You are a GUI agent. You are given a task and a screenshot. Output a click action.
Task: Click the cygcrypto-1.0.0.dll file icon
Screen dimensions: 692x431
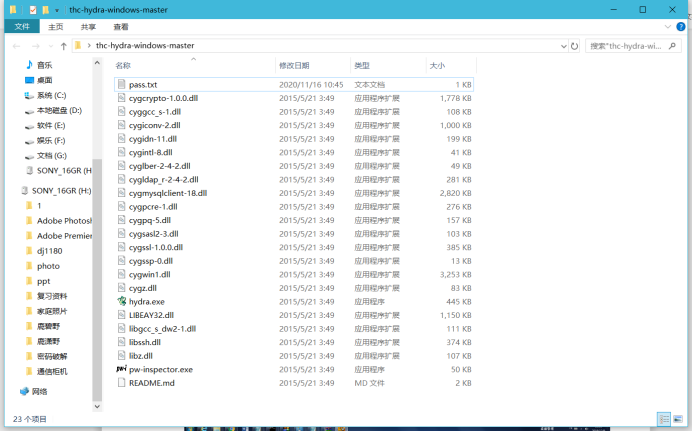(x=121, y=98)
